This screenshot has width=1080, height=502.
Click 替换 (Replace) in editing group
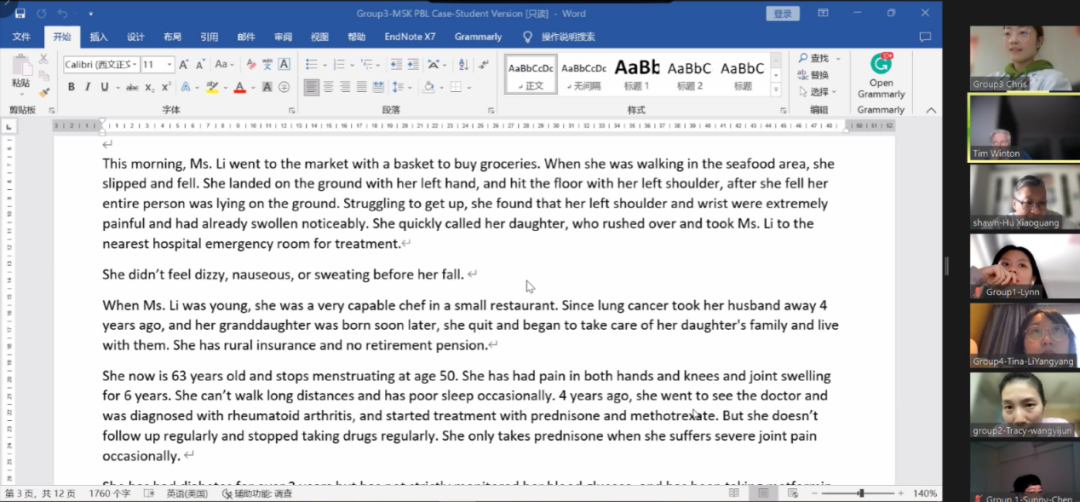pos(819,75)
